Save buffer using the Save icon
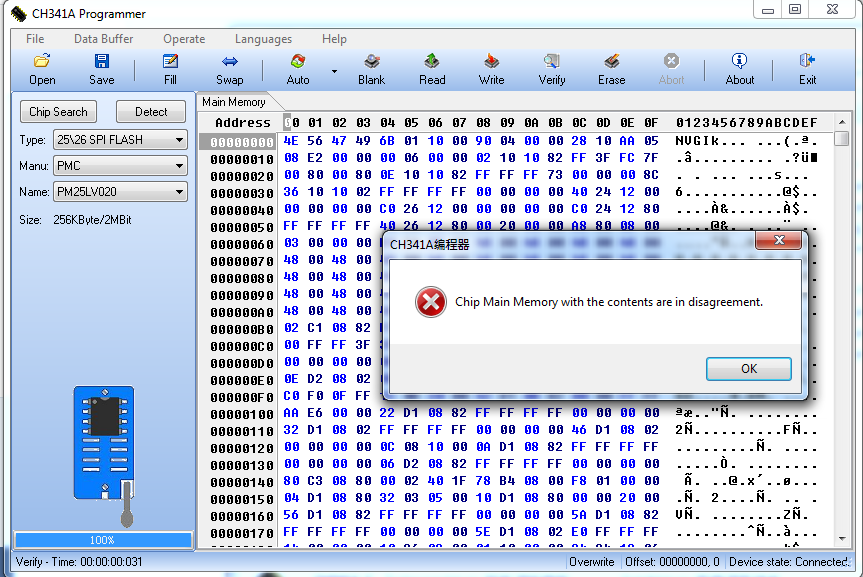The width and height of the screenshot is (863, 577). (102, 69)
